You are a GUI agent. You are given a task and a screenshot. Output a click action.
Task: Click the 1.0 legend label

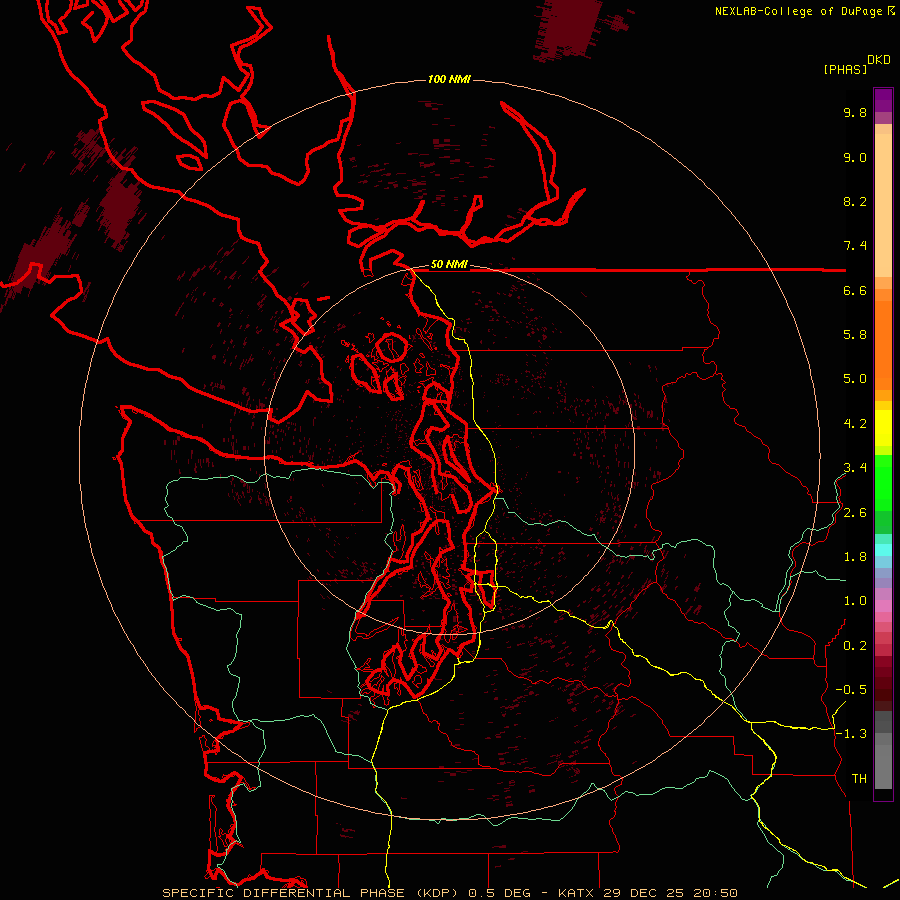tap(855, 601)
